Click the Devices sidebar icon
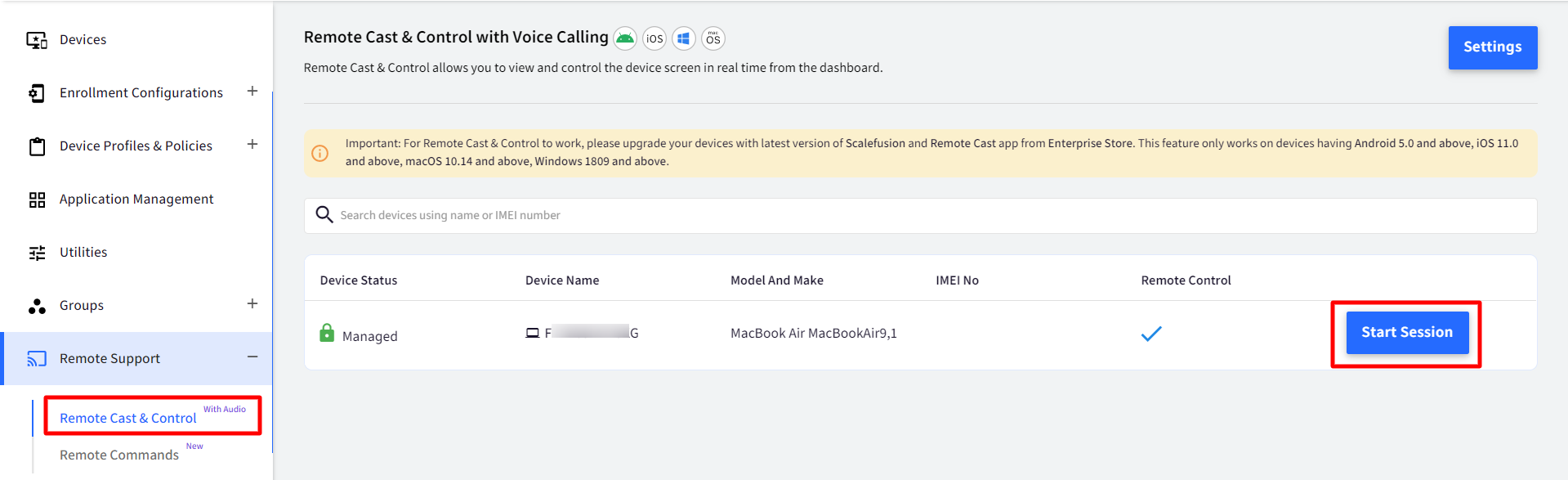Image resolution: width=1568 pixels, height=480 pixels. point(37,40)
